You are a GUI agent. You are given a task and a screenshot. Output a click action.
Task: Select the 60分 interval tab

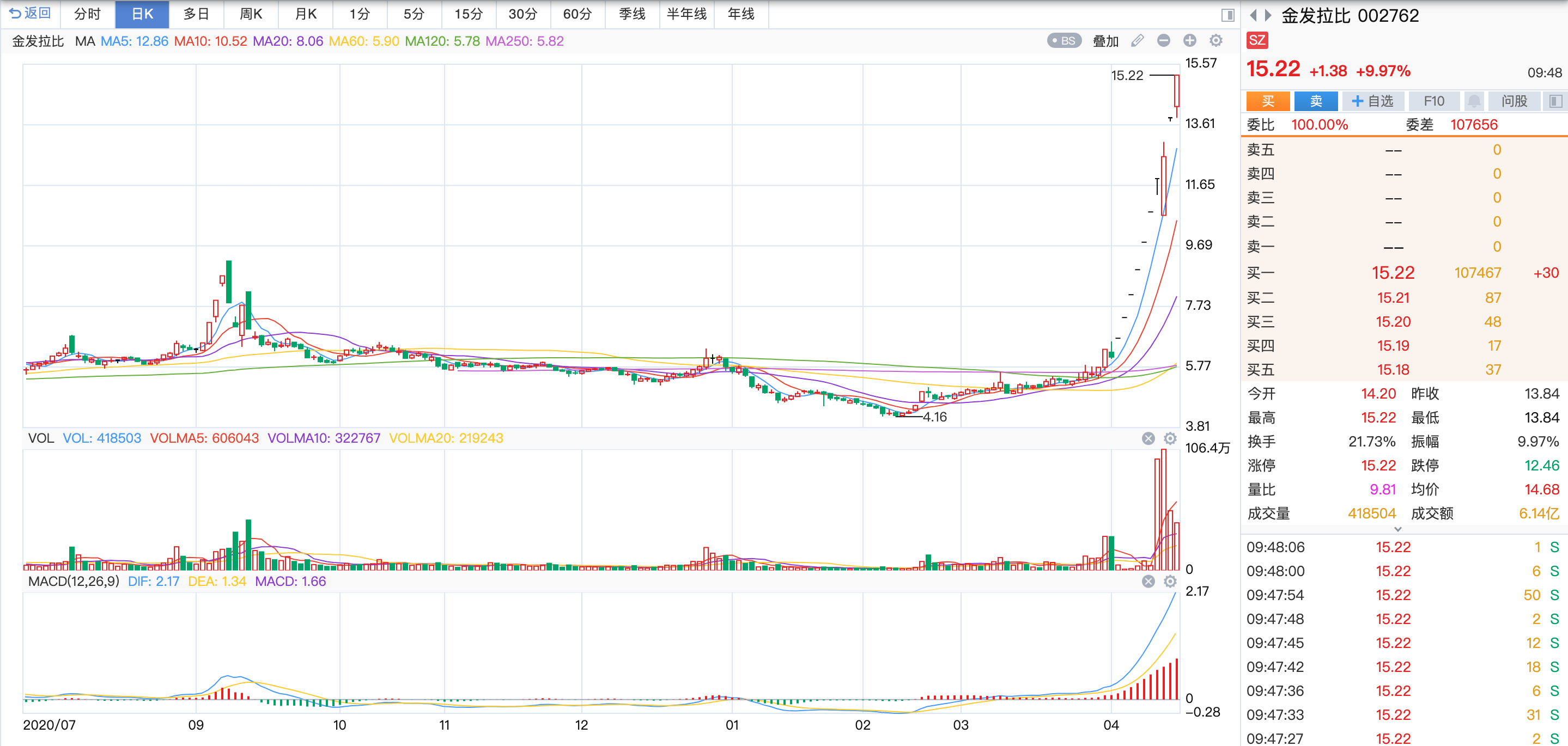click(x=578, y=14)
